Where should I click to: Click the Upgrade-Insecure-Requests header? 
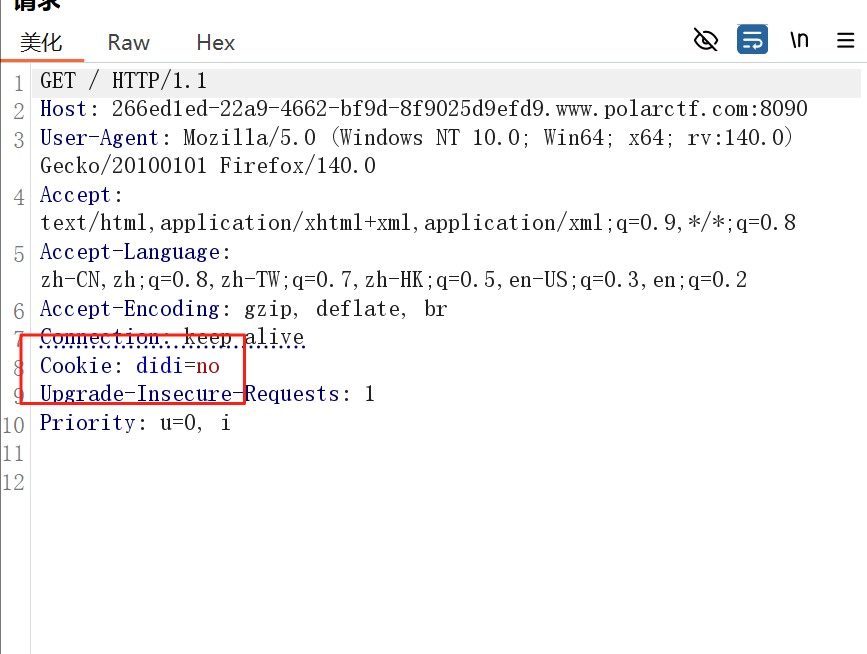point(190,394)
